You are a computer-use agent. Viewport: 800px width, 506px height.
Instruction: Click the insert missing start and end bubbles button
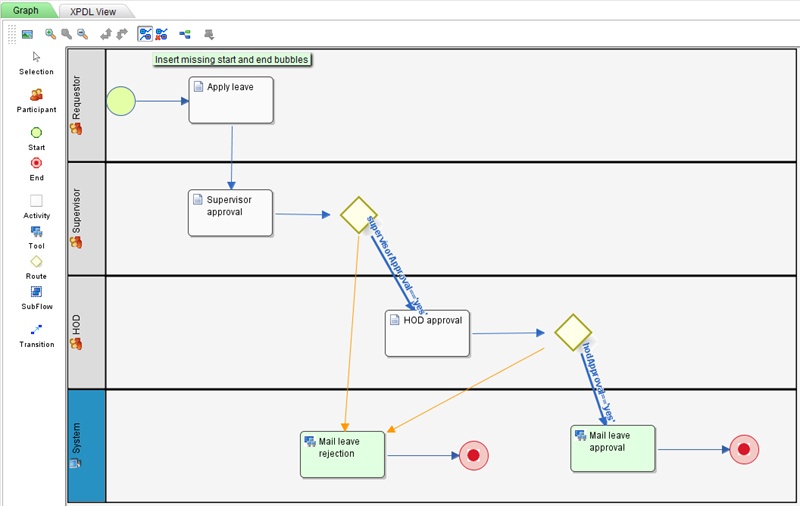point(145,33)
